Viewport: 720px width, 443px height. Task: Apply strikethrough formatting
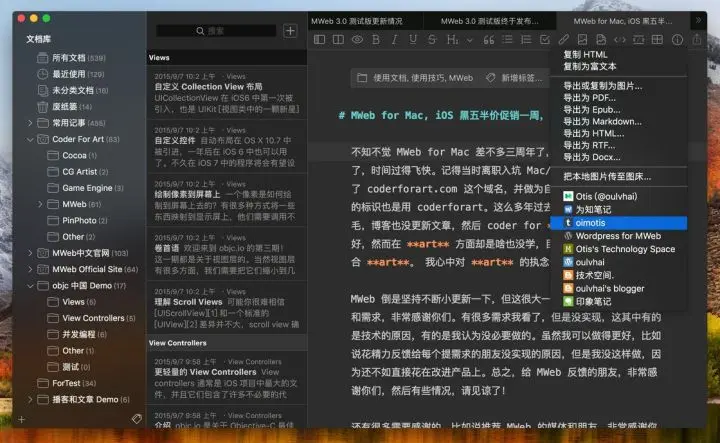pyautogui.click(x=432, y=40)
